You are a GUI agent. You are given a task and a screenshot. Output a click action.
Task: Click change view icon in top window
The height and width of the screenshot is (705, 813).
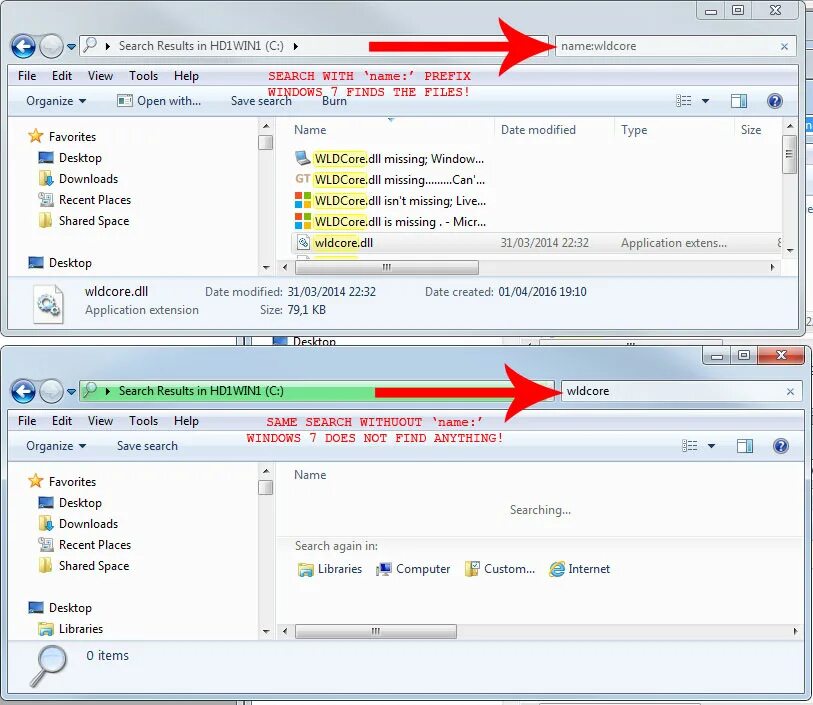coord(683,101)
